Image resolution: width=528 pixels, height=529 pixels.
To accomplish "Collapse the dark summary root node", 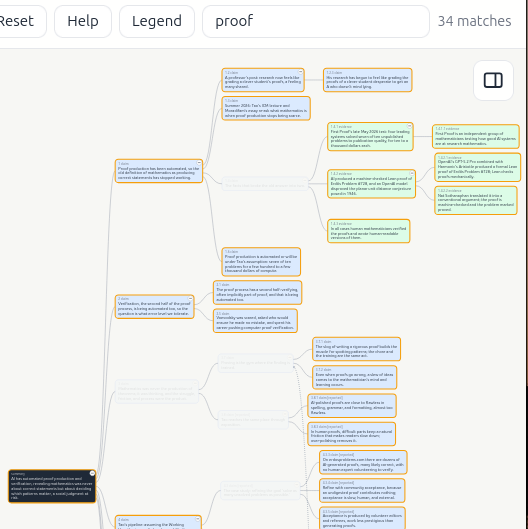I will pyautogui.click(x=92, y=474).
